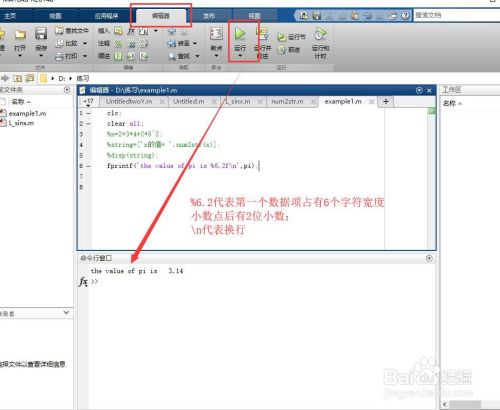Viewport: 500px width, 410px height.
Task: Click the Wrap Comments icon
Action: pos(144,44)
